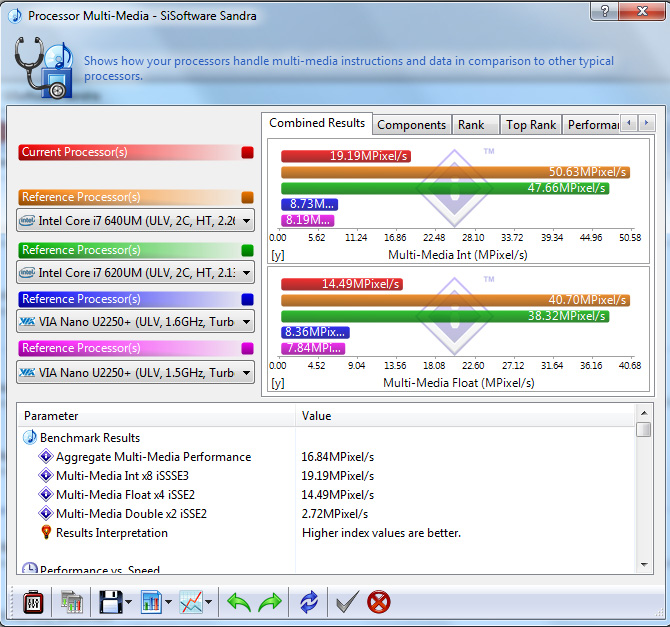Open the Top Rank tab
670x627 pixels.
pyautogui.click(x=531, y=125)
